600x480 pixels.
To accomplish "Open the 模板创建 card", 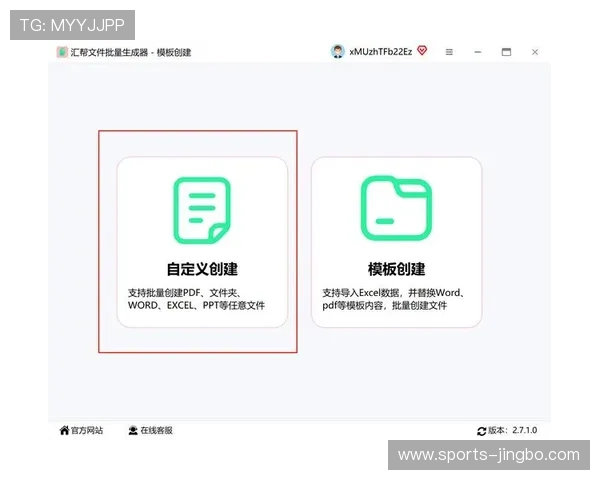I will click(396, 242).
